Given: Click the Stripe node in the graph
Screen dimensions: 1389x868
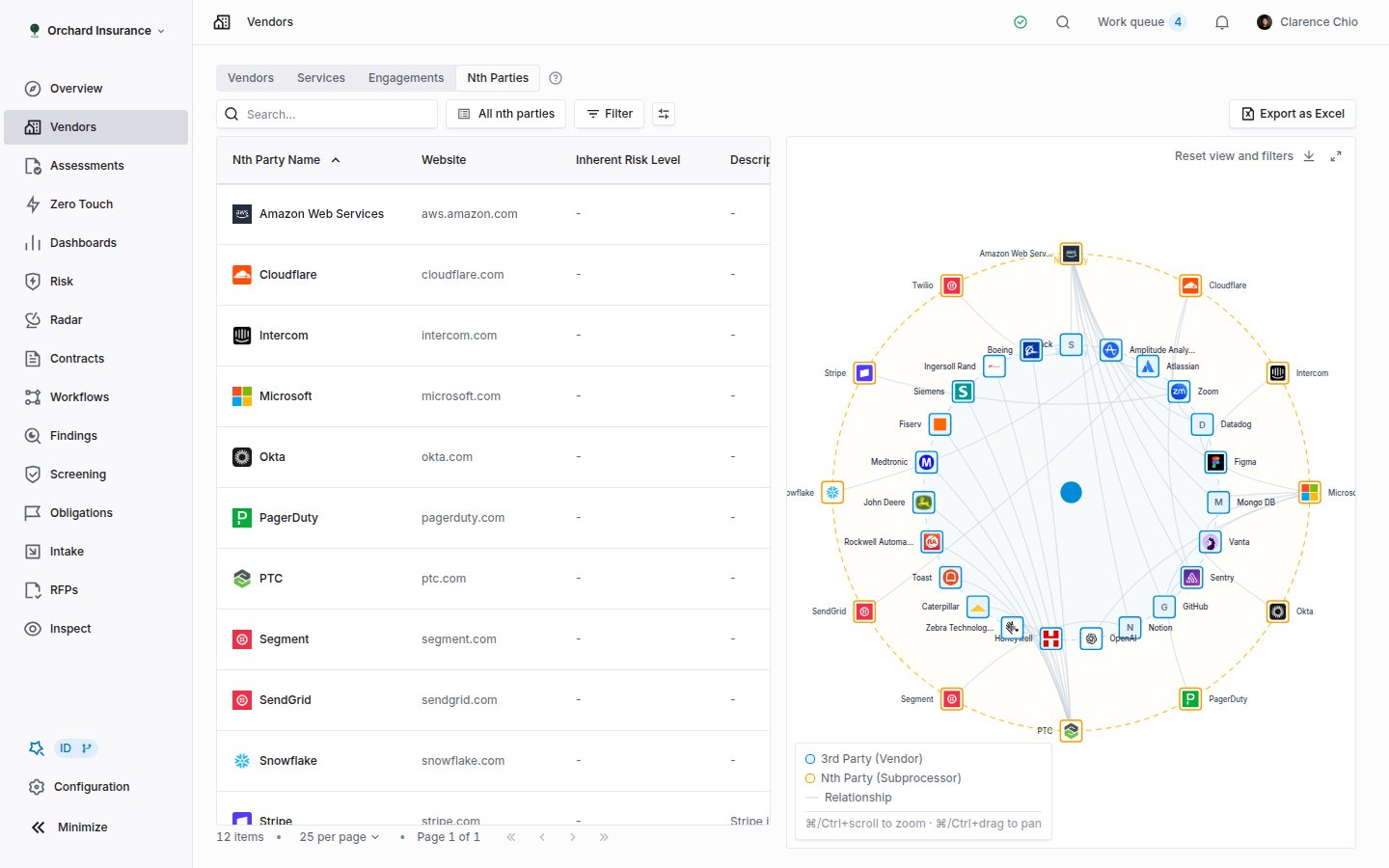Looking at the screenshot, I should coord(865,373).
